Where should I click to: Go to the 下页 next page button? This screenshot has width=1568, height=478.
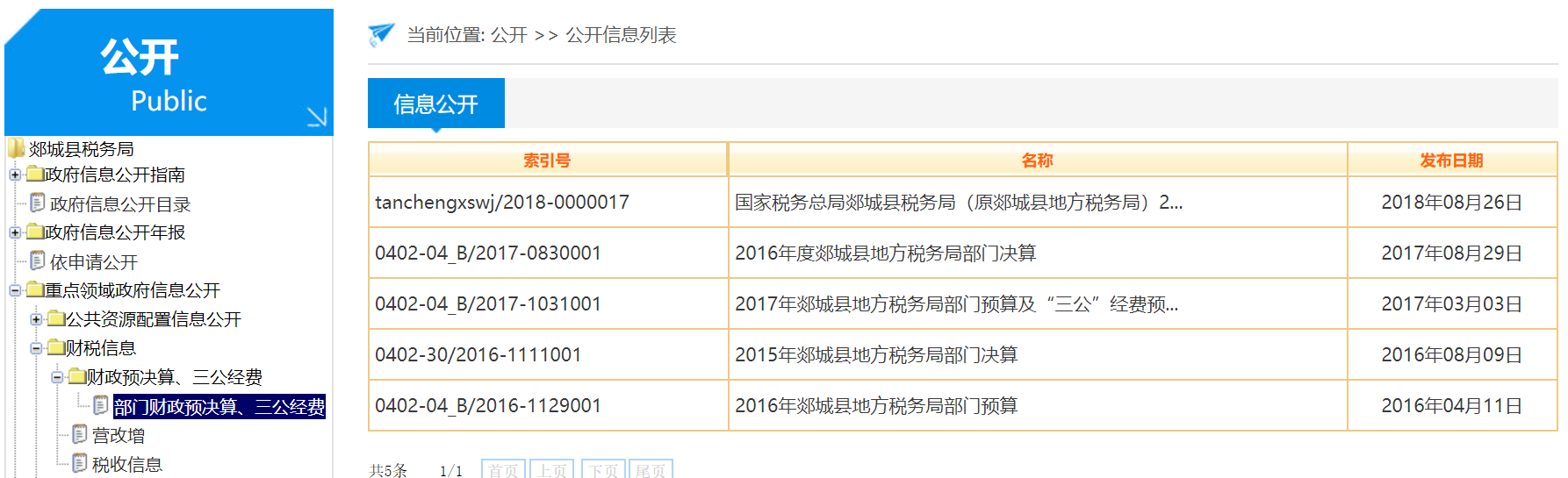tap(603, 470)
